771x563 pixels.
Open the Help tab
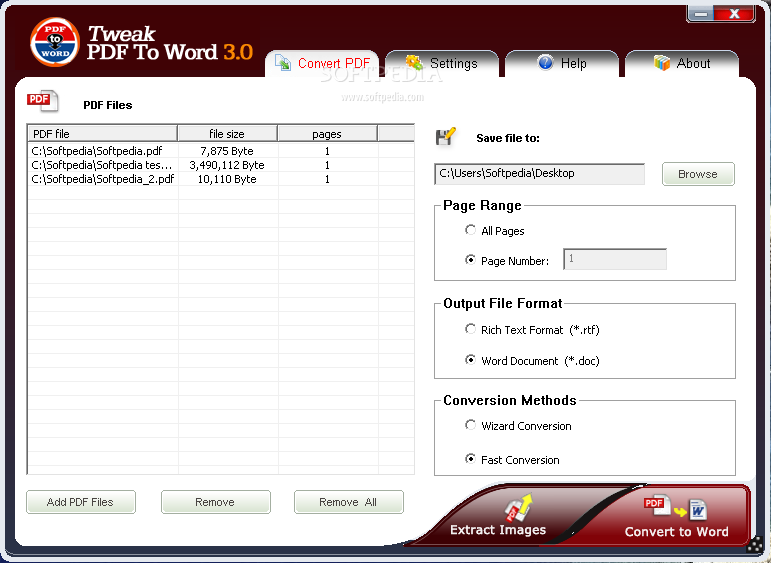click(x=562, y=63)
